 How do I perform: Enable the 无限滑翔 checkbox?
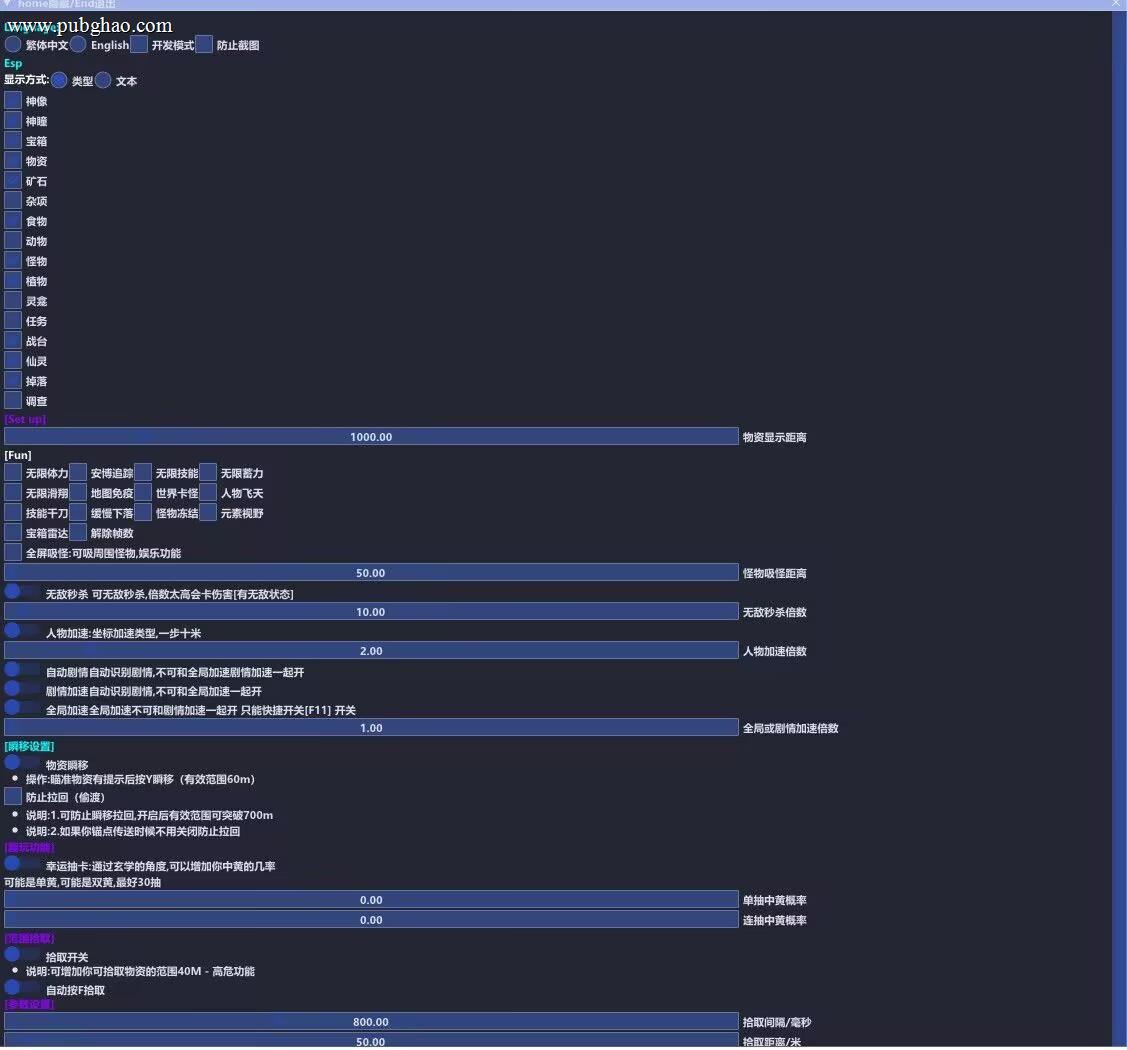13,493
